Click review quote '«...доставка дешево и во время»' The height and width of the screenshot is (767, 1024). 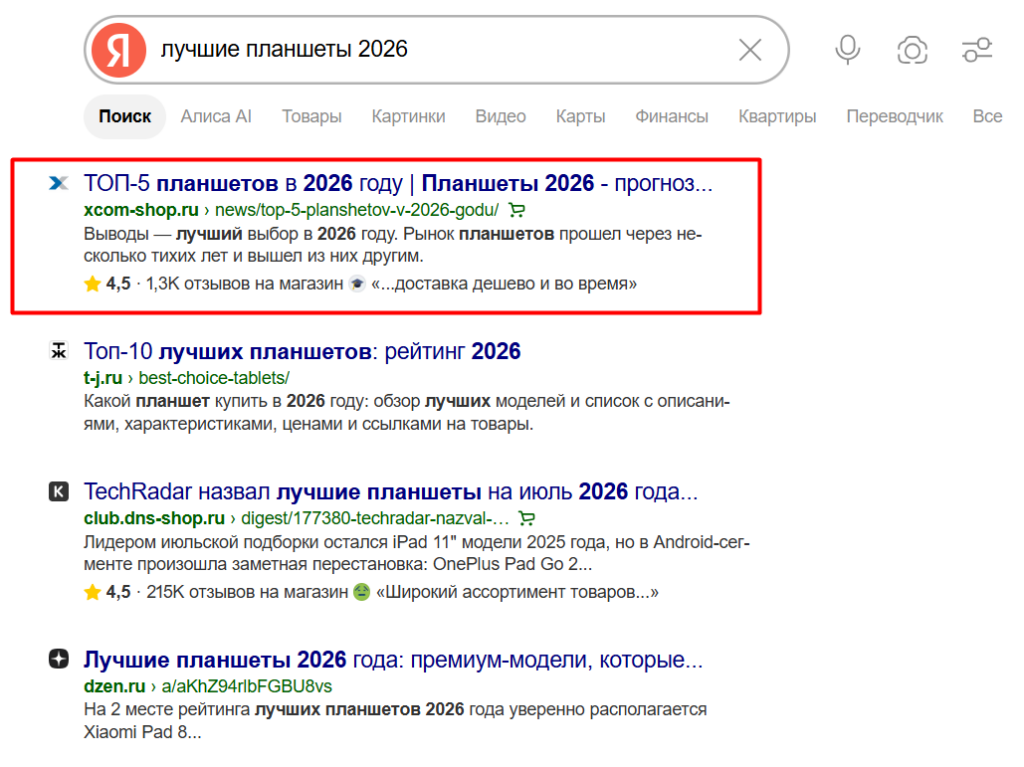504,284
